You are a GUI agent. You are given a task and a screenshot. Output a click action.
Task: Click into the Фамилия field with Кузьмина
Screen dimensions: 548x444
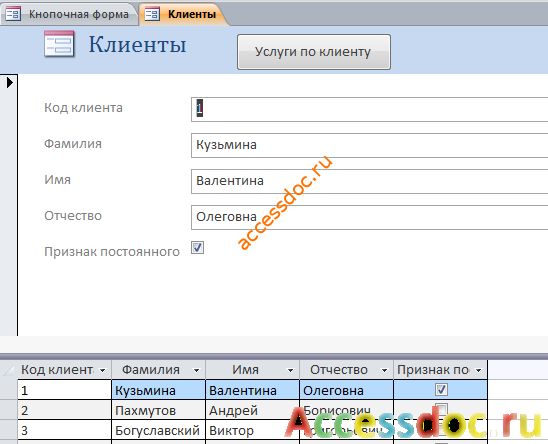coord(369,145)
